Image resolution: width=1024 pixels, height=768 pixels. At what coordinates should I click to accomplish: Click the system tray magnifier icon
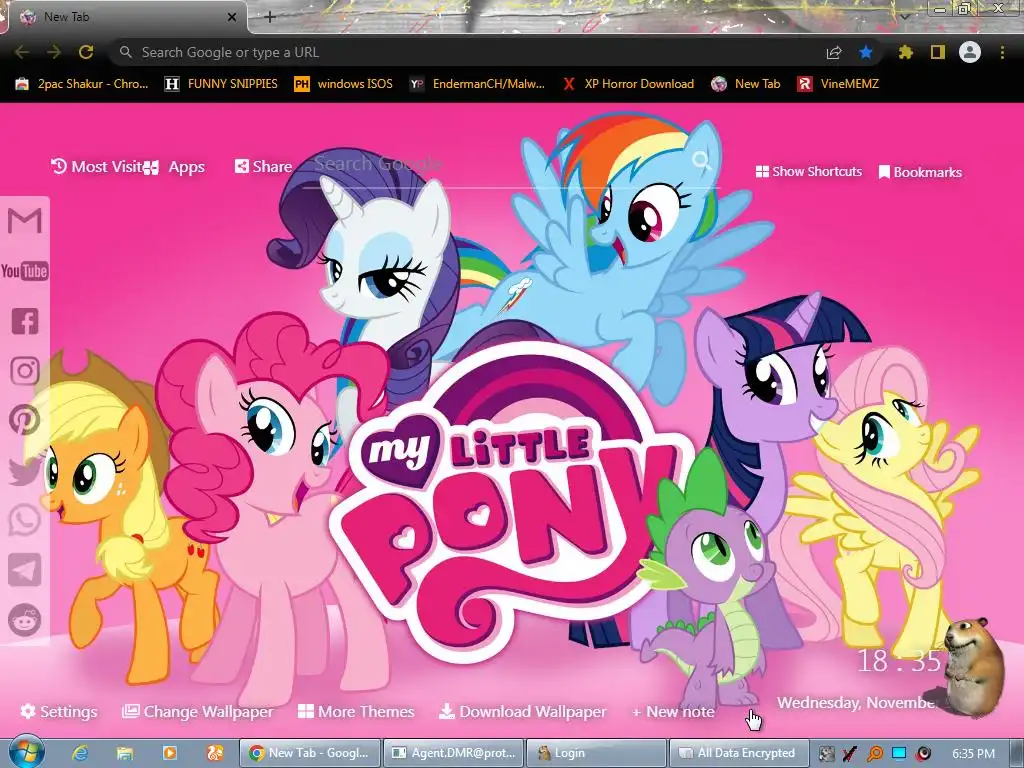point(875,754)
